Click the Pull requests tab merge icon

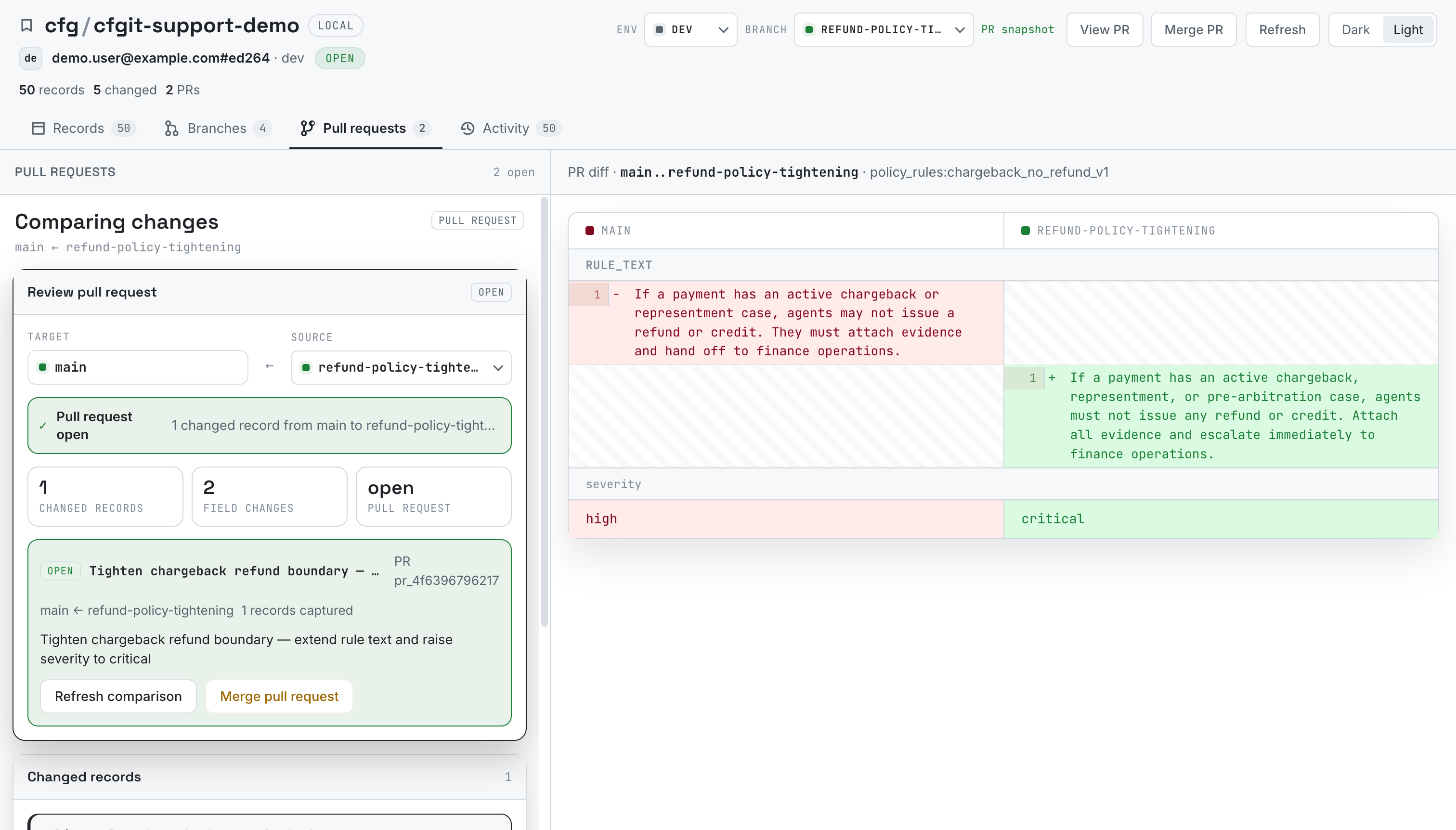tap(307, 128)
